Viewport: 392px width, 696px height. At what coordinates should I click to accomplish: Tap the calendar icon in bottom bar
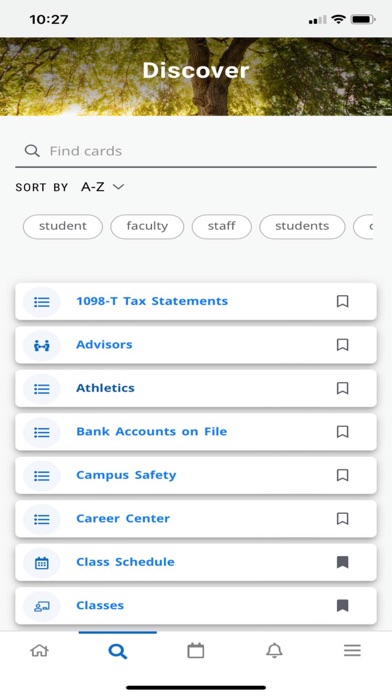pos(195,651)
